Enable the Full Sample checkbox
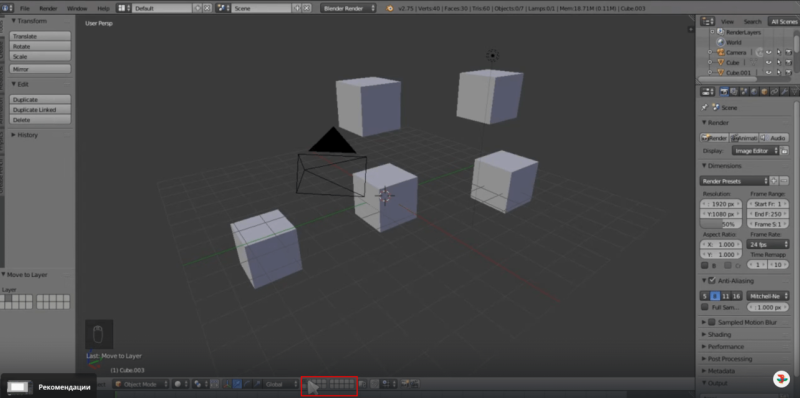Viewport: 800px width, 398px height. pos(705,307)
